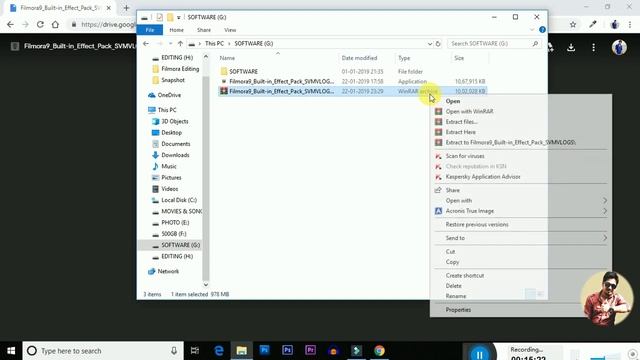Switch to the Share ribbon tab

point(204,30)
